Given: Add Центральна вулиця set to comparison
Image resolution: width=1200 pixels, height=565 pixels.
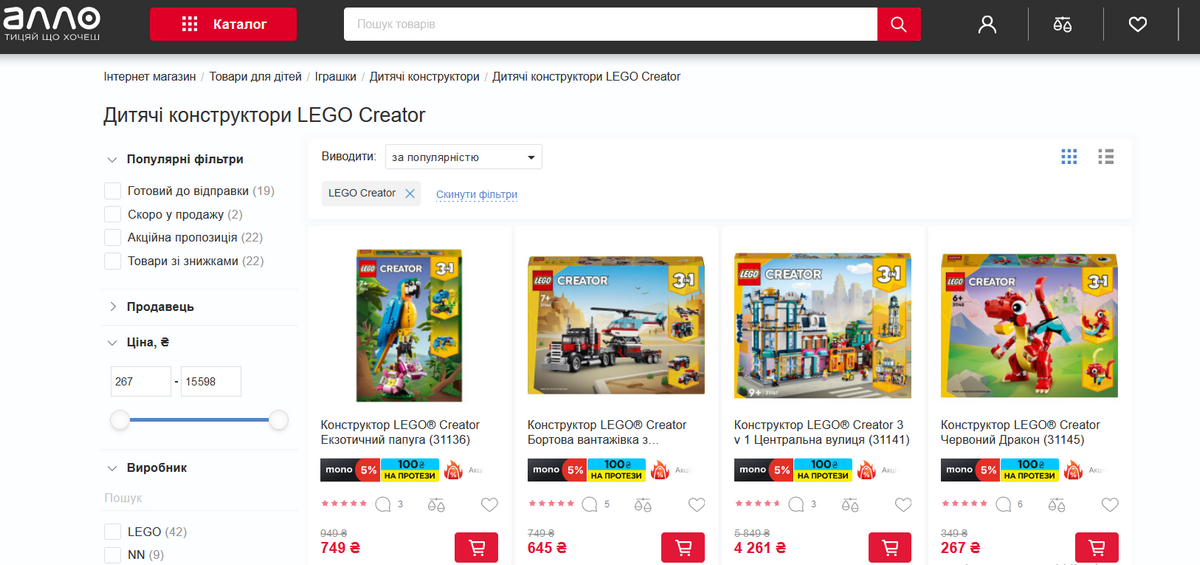Looking at the screenshot, I should point(849,505).
